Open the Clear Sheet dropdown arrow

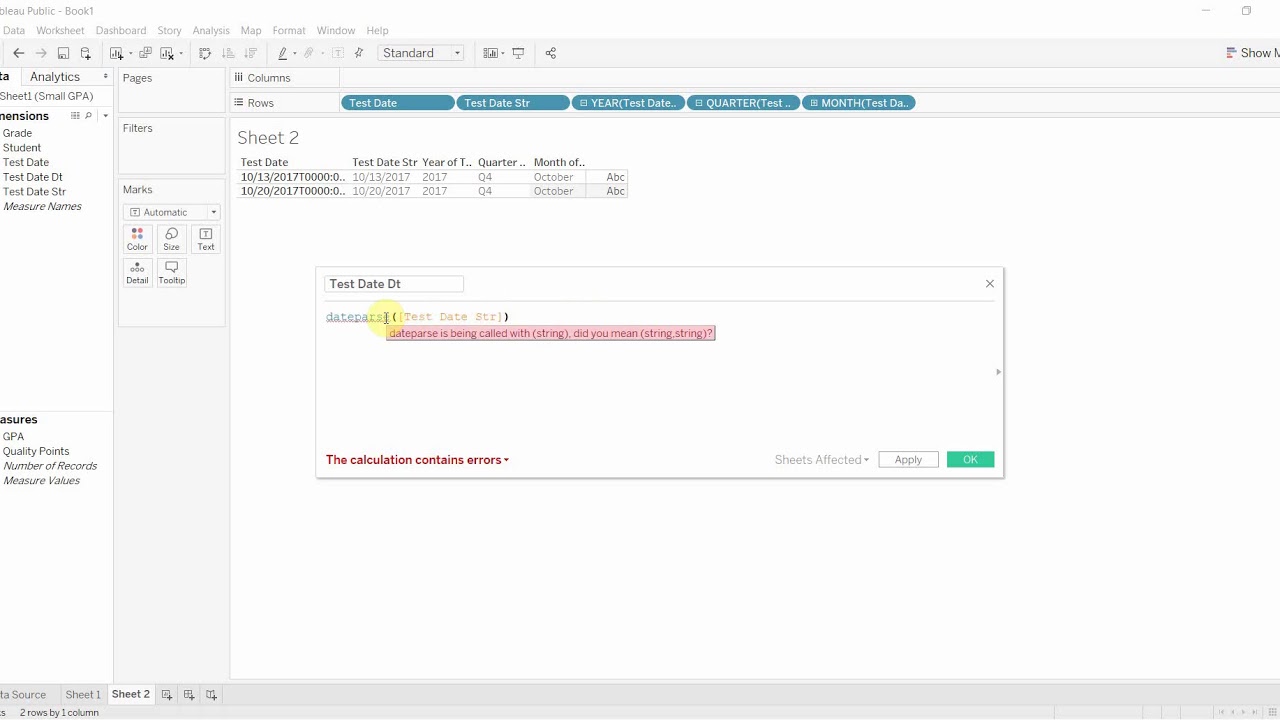tap(180, 54)
